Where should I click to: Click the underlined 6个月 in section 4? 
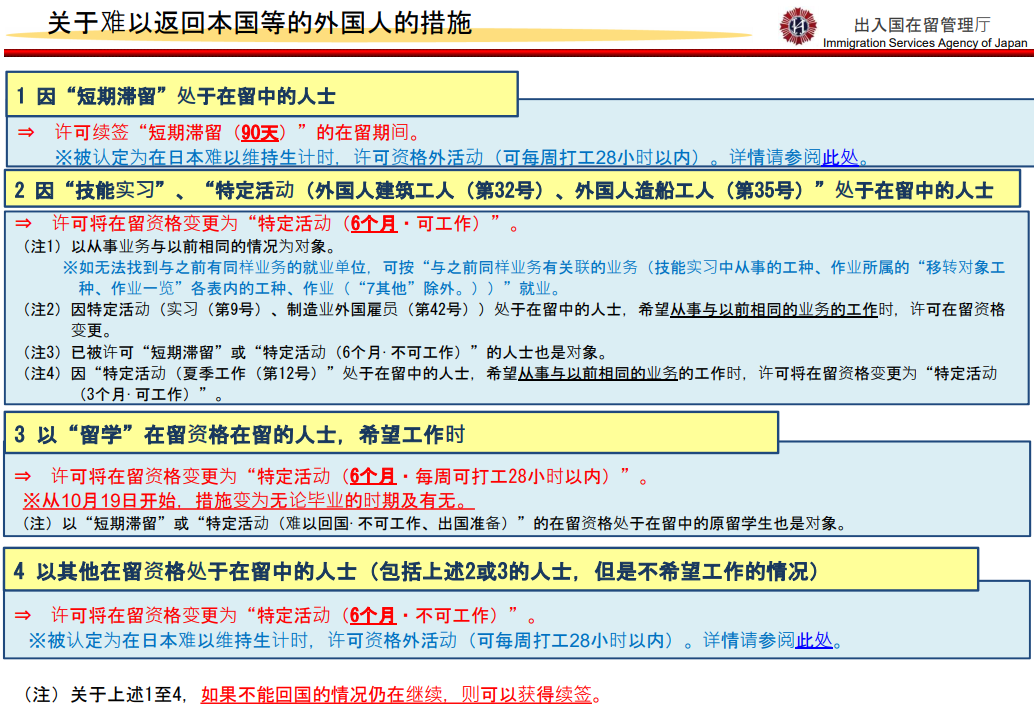point(373,615)
